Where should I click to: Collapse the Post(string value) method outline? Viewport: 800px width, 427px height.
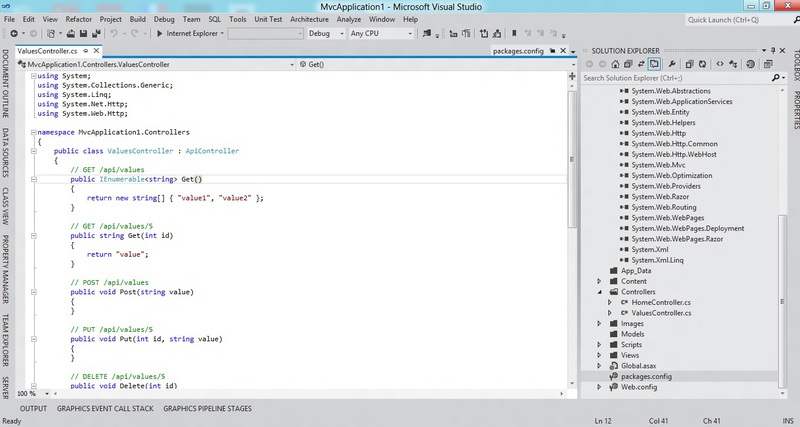33,292
